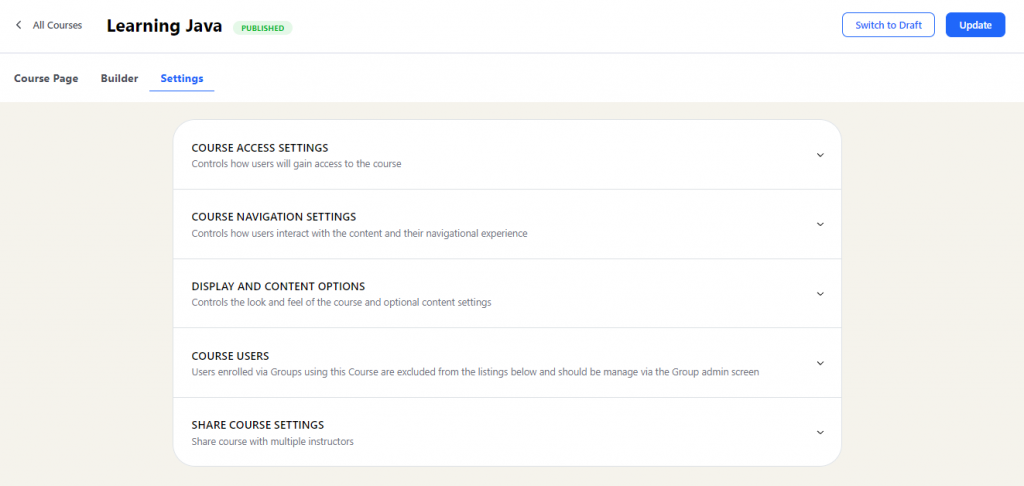Image resolution: width=1024 pixels, height=486 pixels.
Task: Open the DISPLAY AND CONTENT OPTIONS heading
Action: [x=278, y=286]
